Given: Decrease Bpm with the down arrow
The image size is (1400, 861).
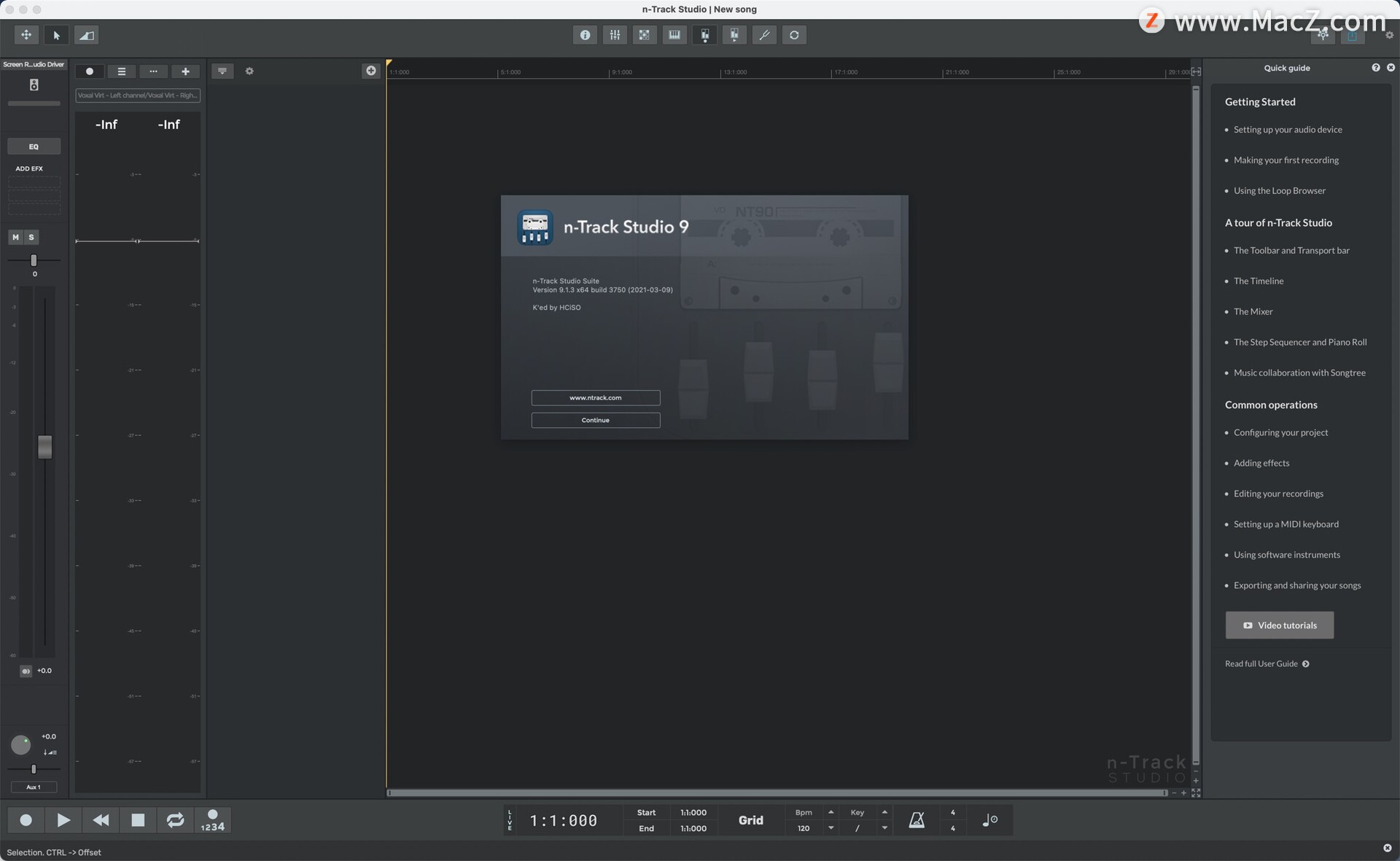Looking at the screenshot, I should pos(831,828).
